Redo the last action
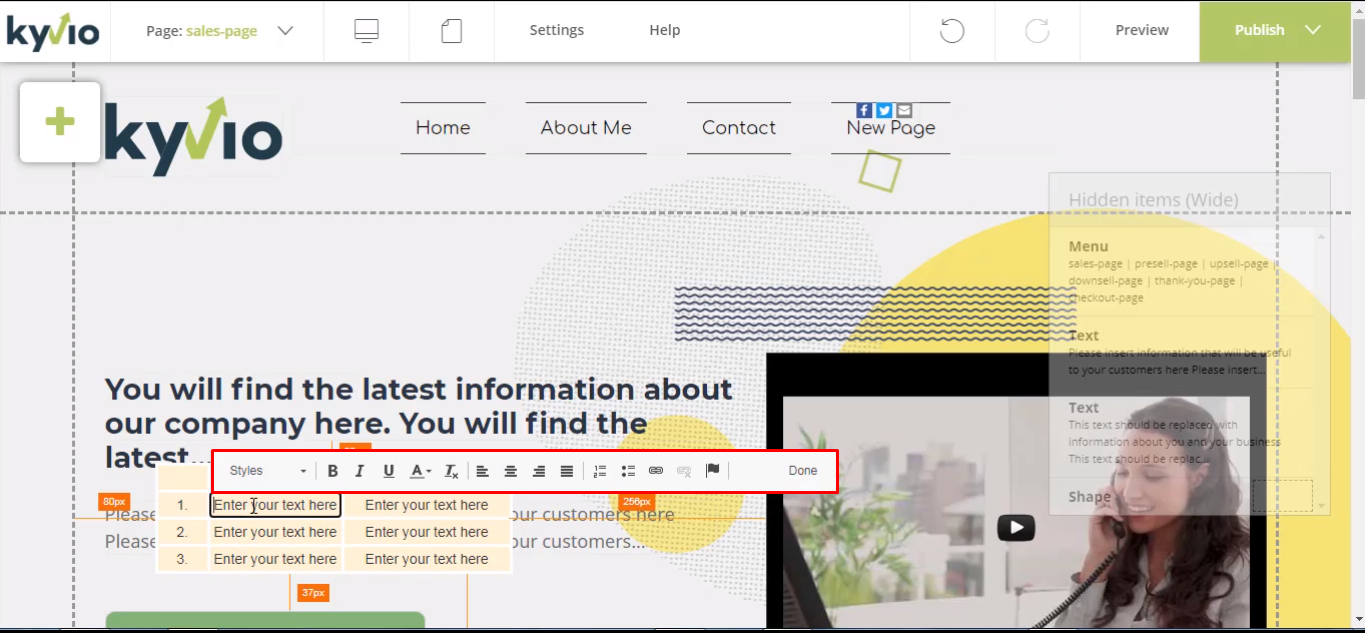This screenshot has width=1365, height=633. pyautogui.click(x=1038, y=31)
